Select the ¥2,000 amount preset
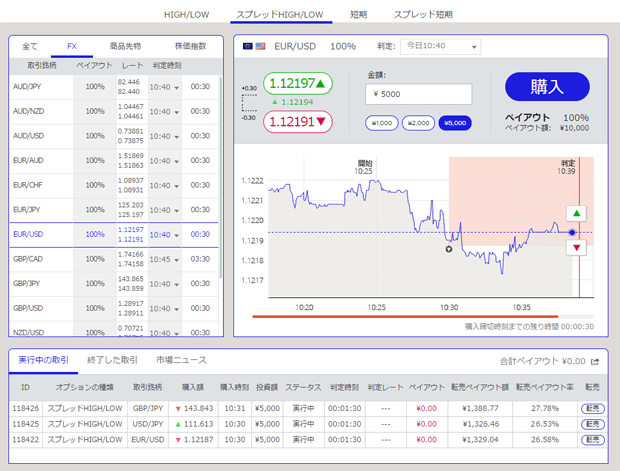The image size is (620, 471). (418, 123)
